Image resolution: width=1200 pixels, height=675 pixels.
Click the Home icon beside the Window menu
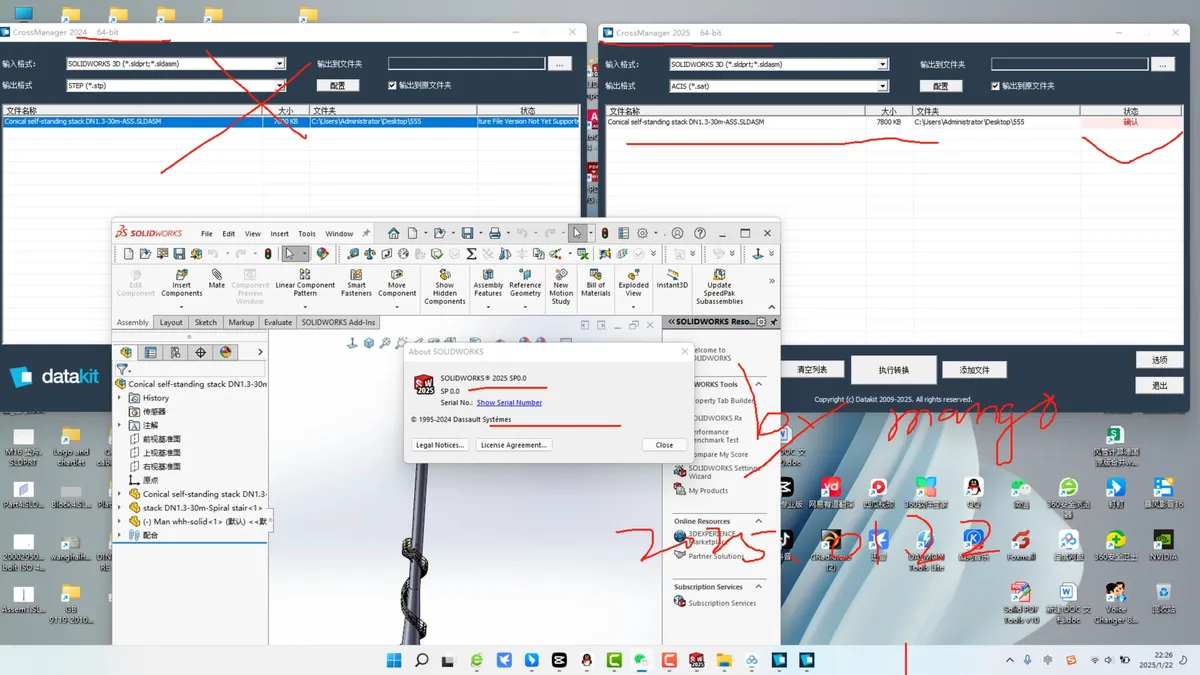(x=394, y=233)
